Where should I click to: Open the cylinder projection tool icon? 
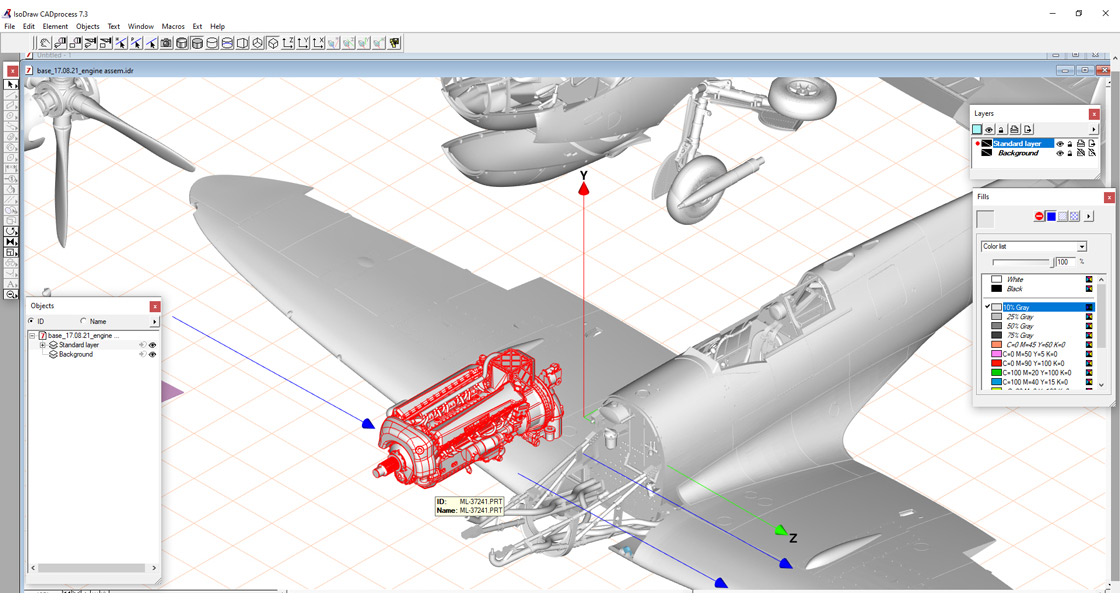[182, 43]
